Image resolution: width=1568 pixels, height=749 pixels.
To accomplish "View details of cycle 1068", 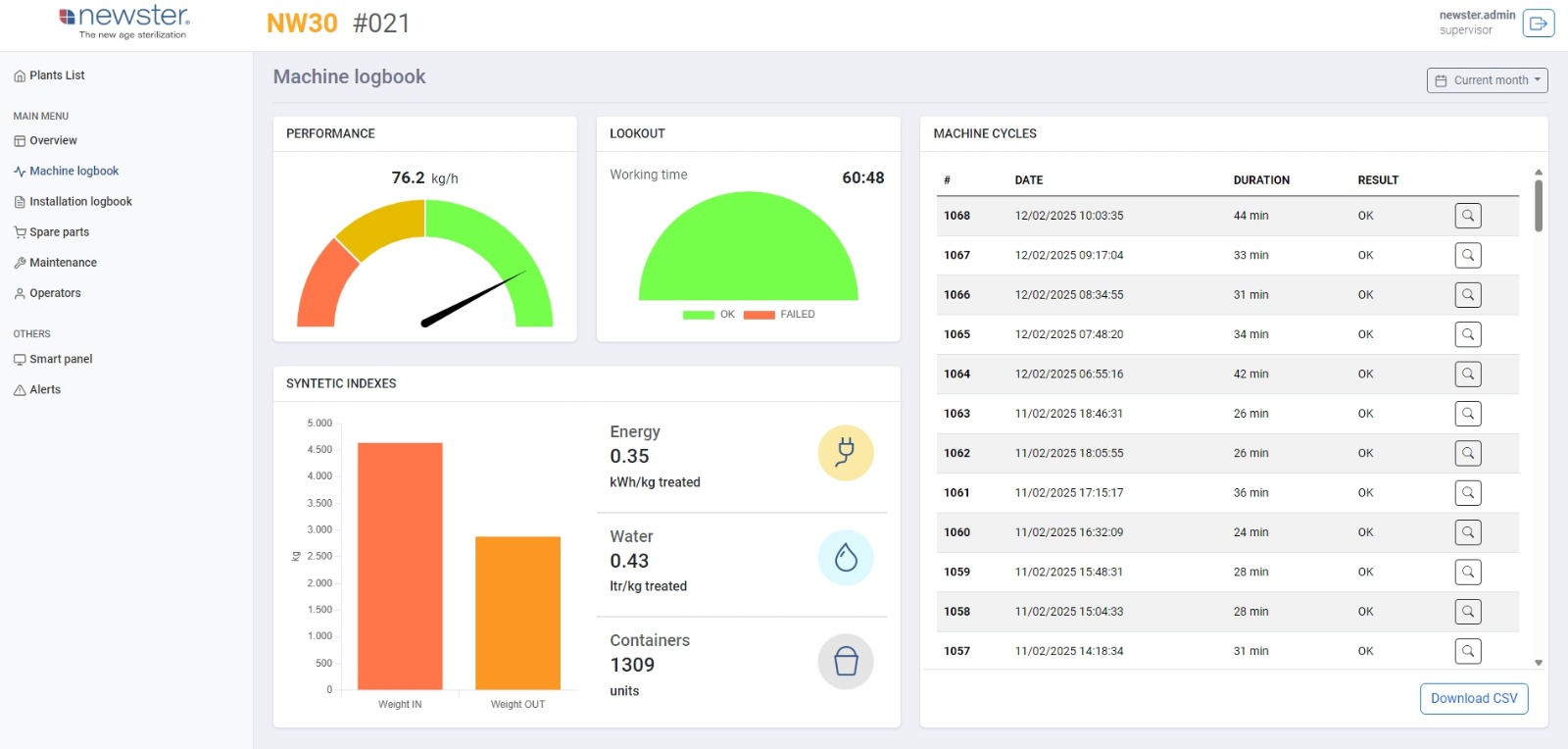I will (x=1467, y=216).
